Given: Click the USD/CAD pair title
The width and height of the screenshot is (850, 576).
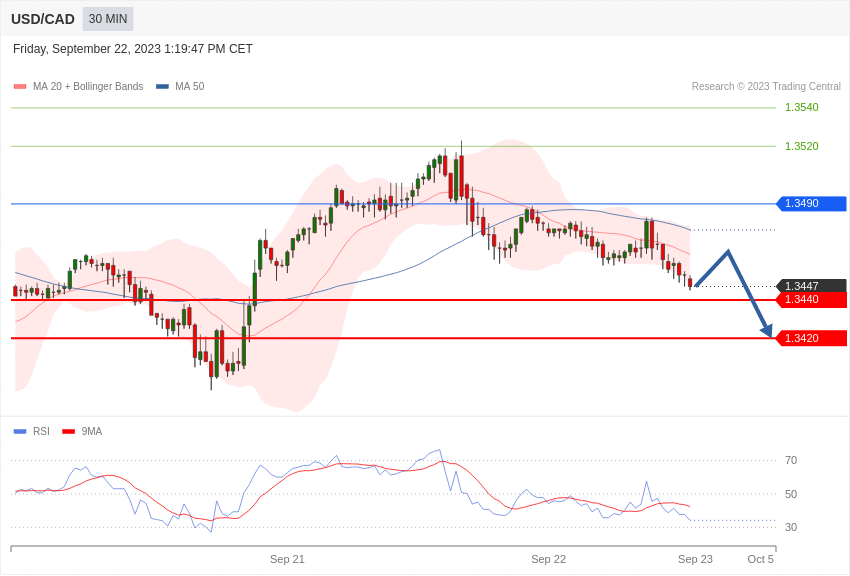Looking at the screenshot, I should tap(43, 19).
